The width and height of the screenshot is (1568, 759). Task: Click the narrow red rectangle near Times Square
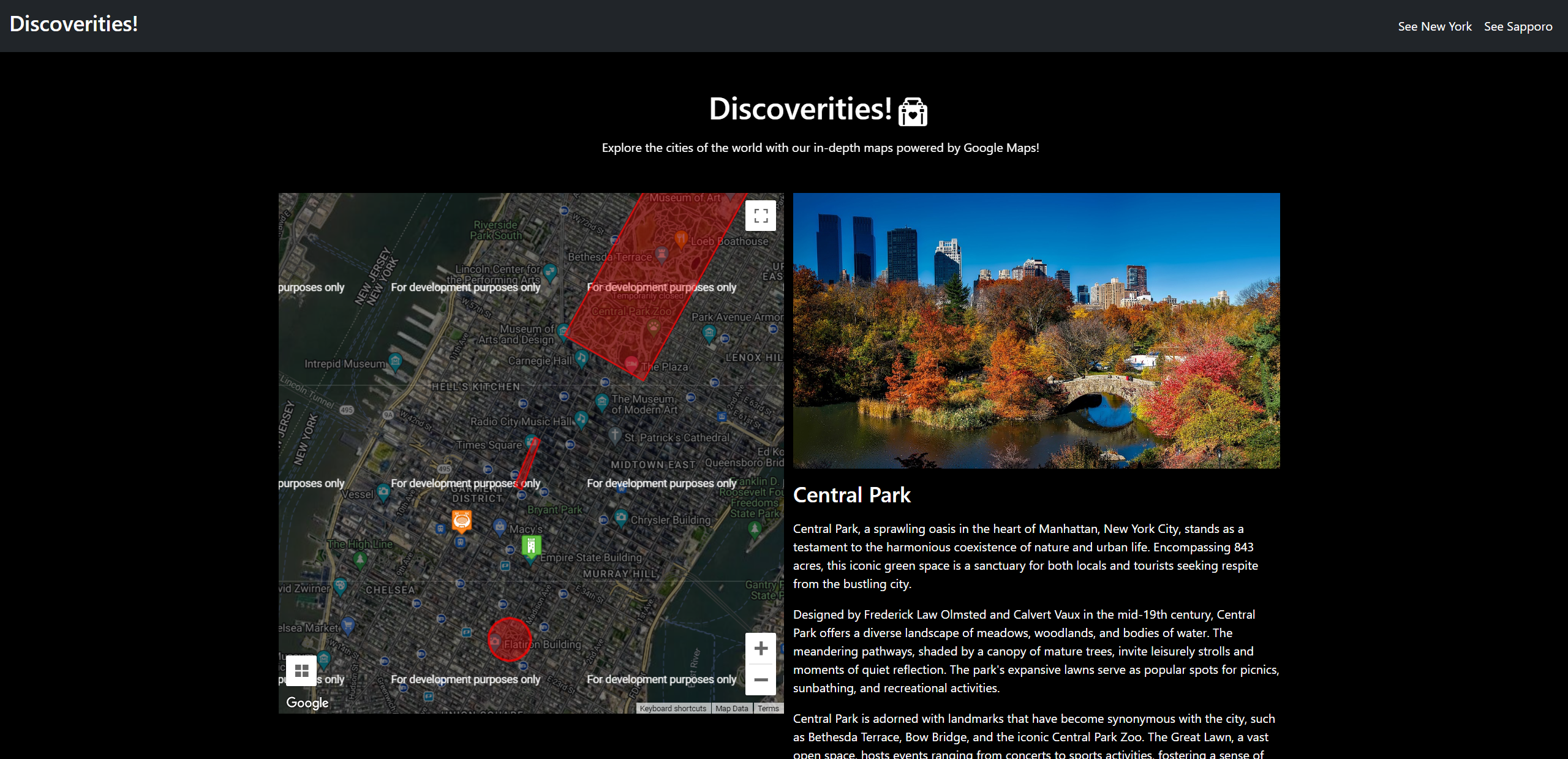pos(527,463)
